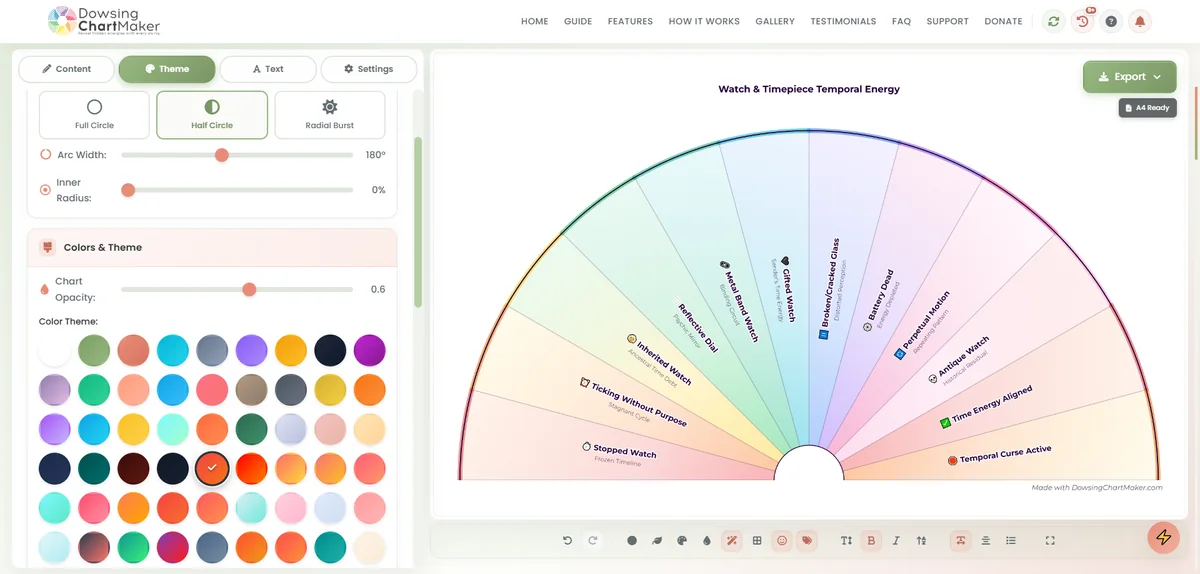Image resolution: width=1200 pixels, height=574 pixels.
Task: Click the fullscreen expand icon
Action: (1050, 540)
